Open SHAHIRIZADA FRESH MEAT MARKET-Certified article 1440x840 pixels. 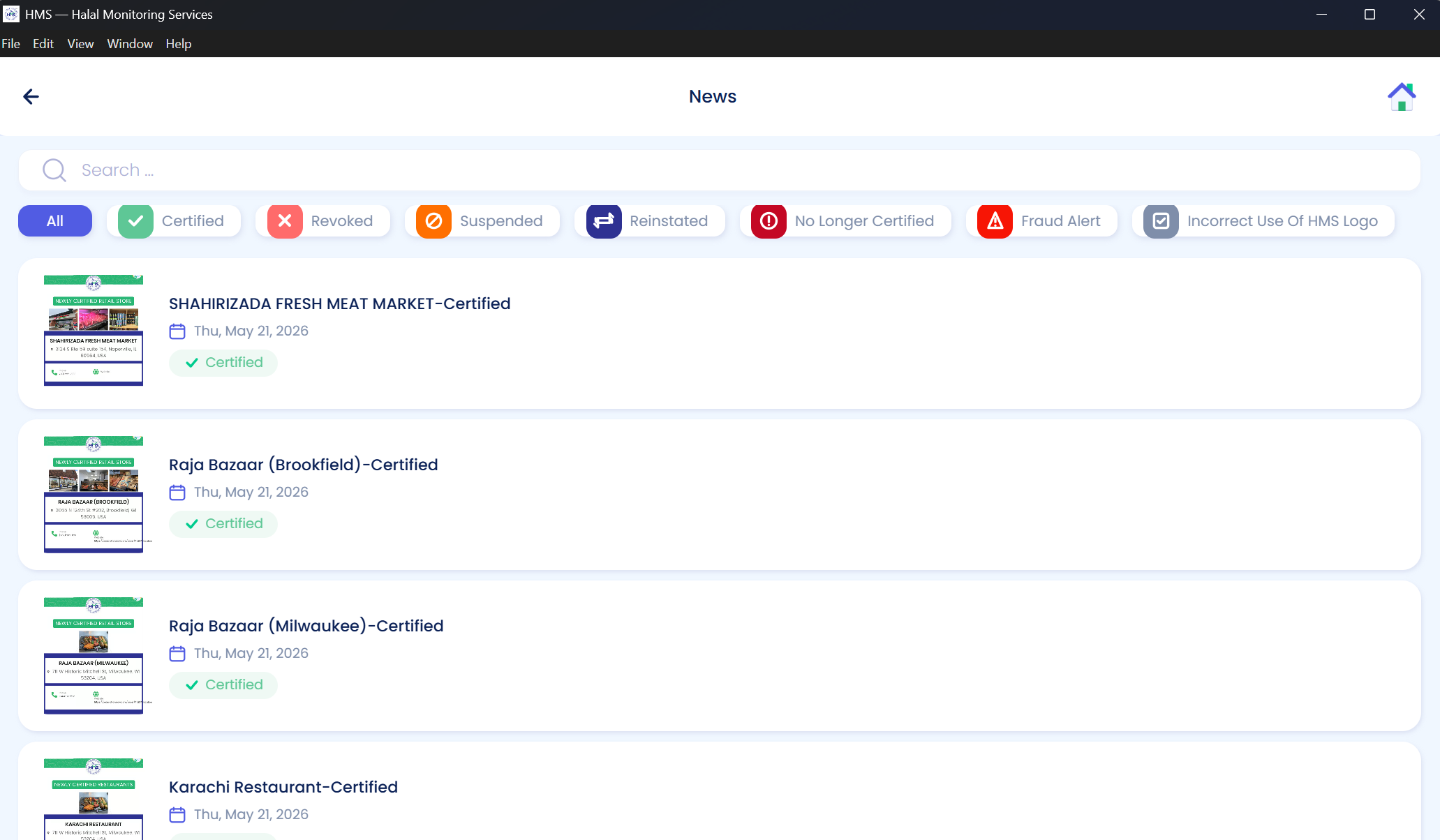[x=339, y=304]
